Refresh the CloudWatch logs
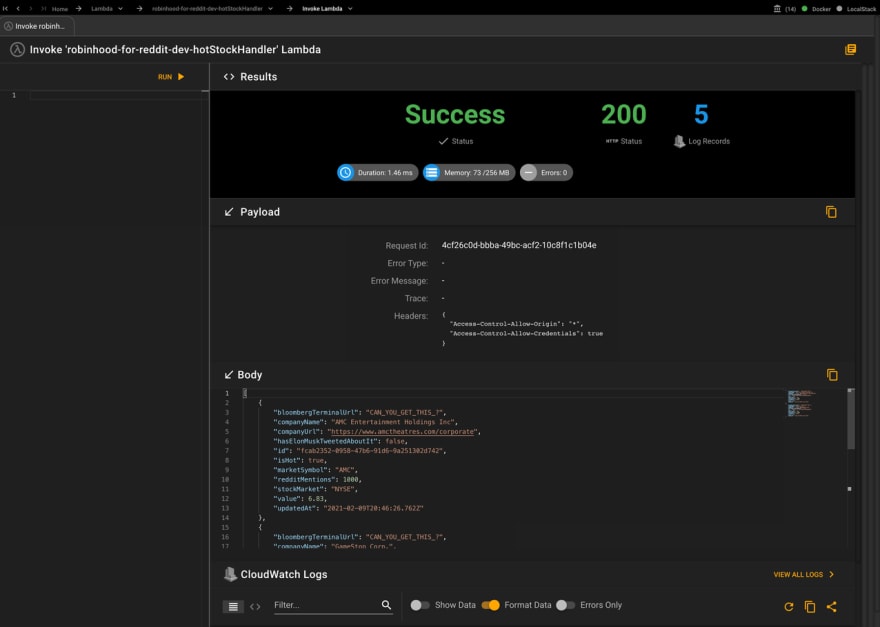Image resolution: width=880 pixels, height=627 pixels. [789, 606]
